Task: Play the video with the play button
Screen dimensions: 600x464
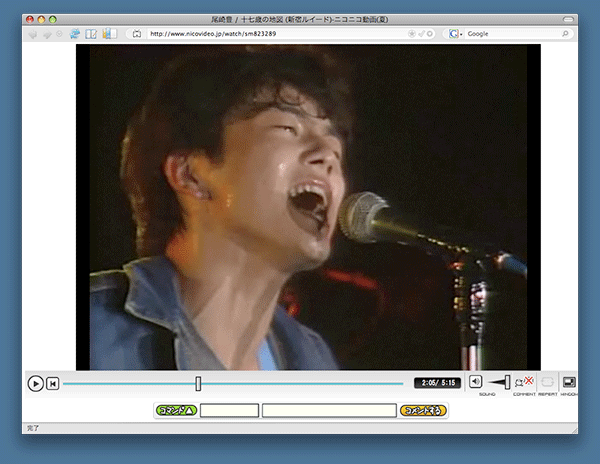Action: tap(36, 383)
